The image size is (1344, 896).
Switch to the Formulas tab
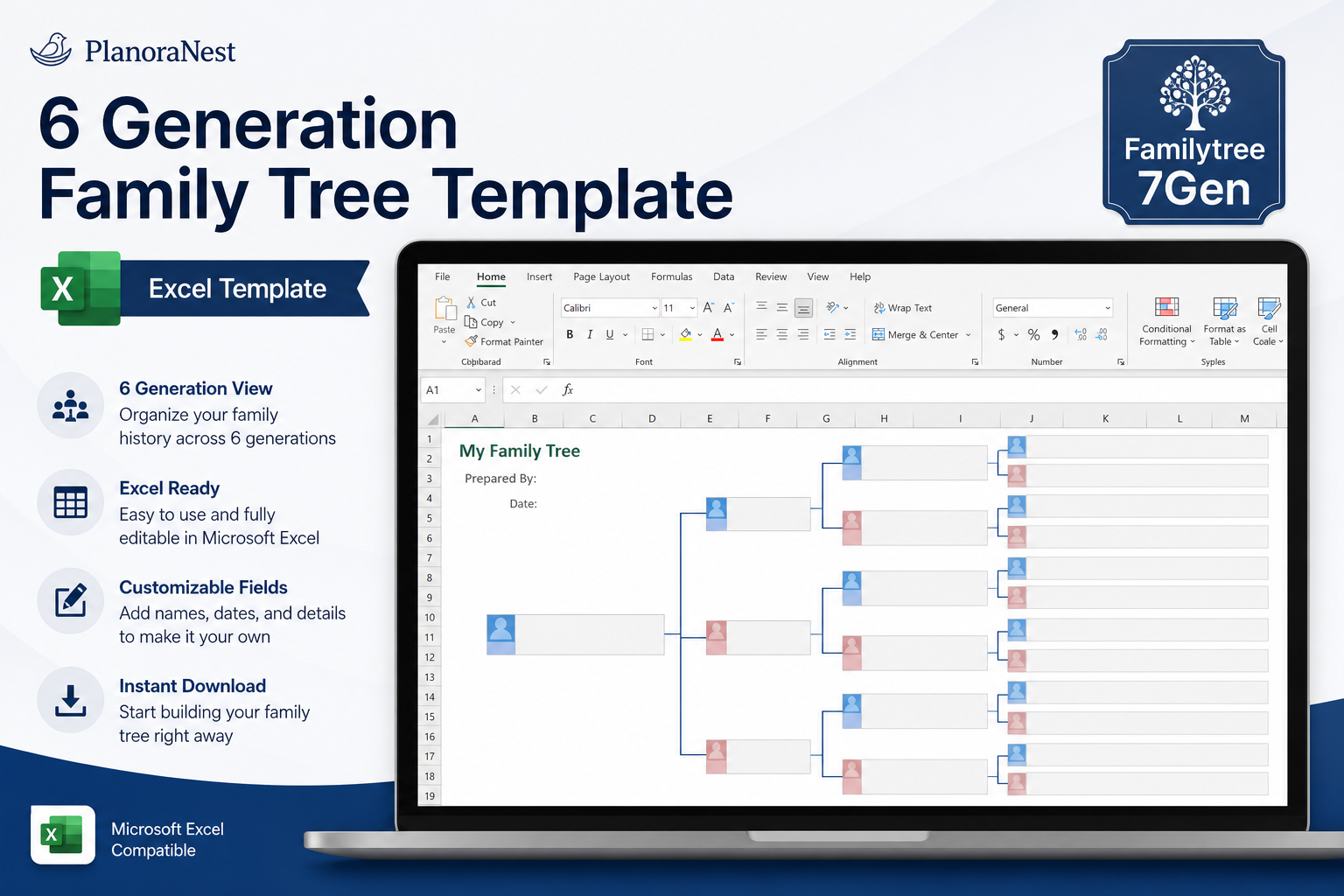tap(671, 276)
